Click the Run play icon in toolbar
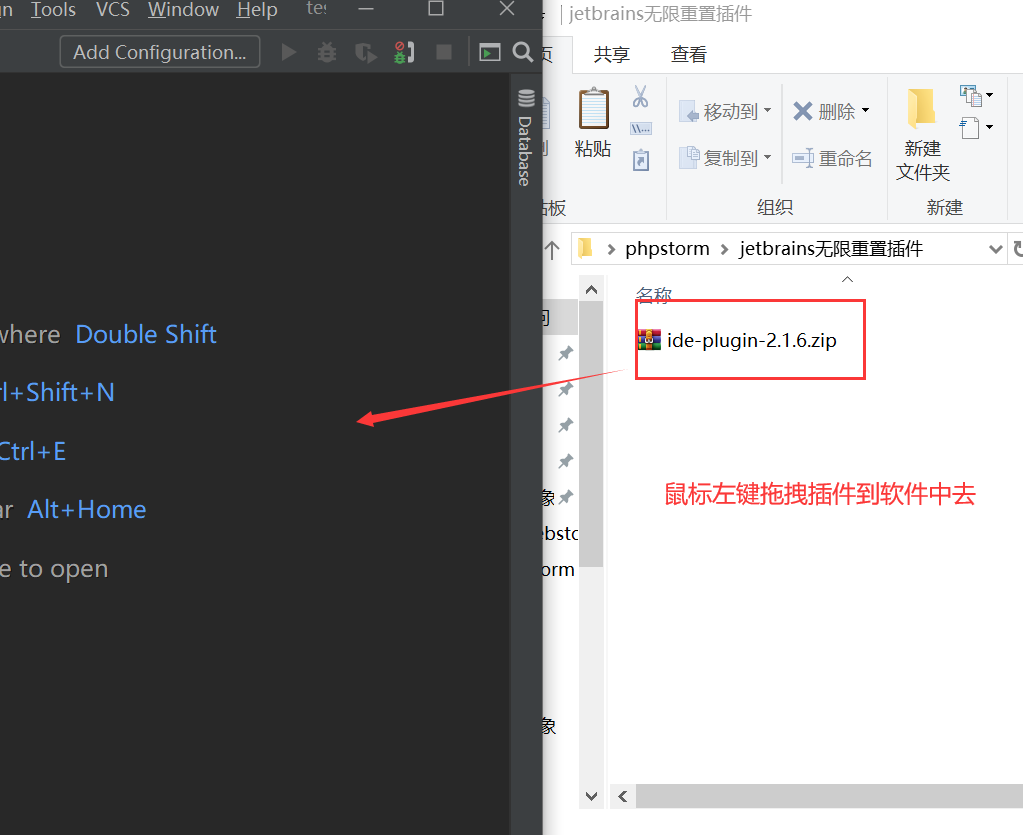 point(288,52)
